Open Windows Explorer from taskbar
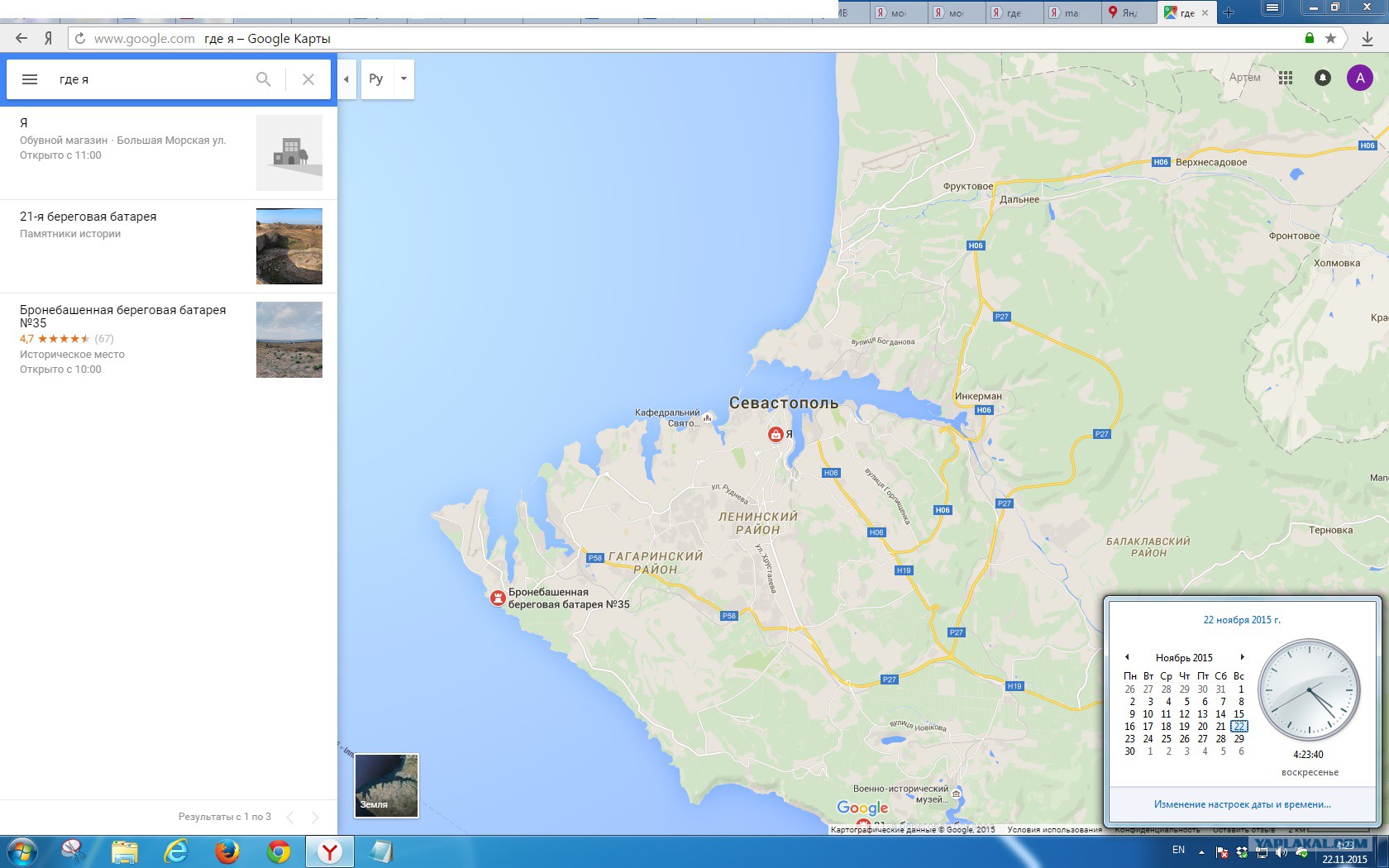Viewport: 1389px width, 868px height. [x=125, y=851]
